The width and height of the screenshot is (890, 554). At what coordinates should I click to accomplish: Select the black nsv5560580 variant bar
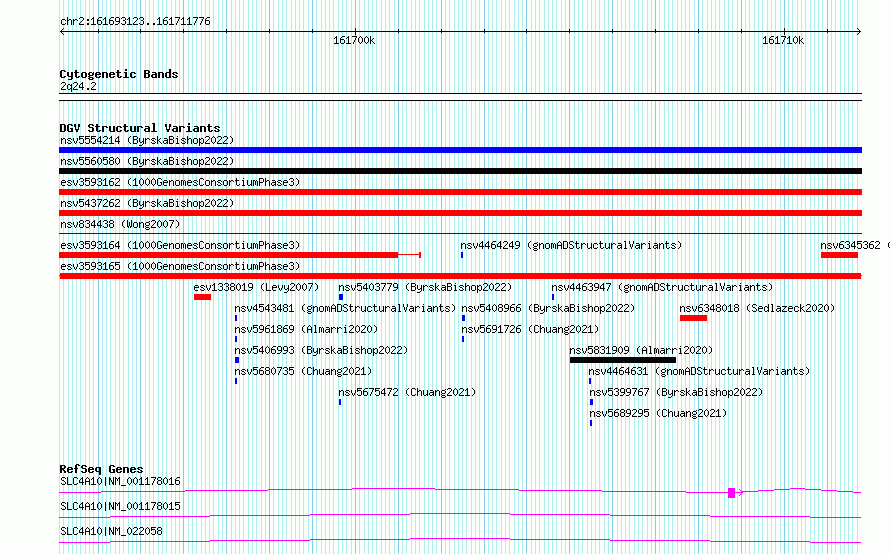(460, 171)
